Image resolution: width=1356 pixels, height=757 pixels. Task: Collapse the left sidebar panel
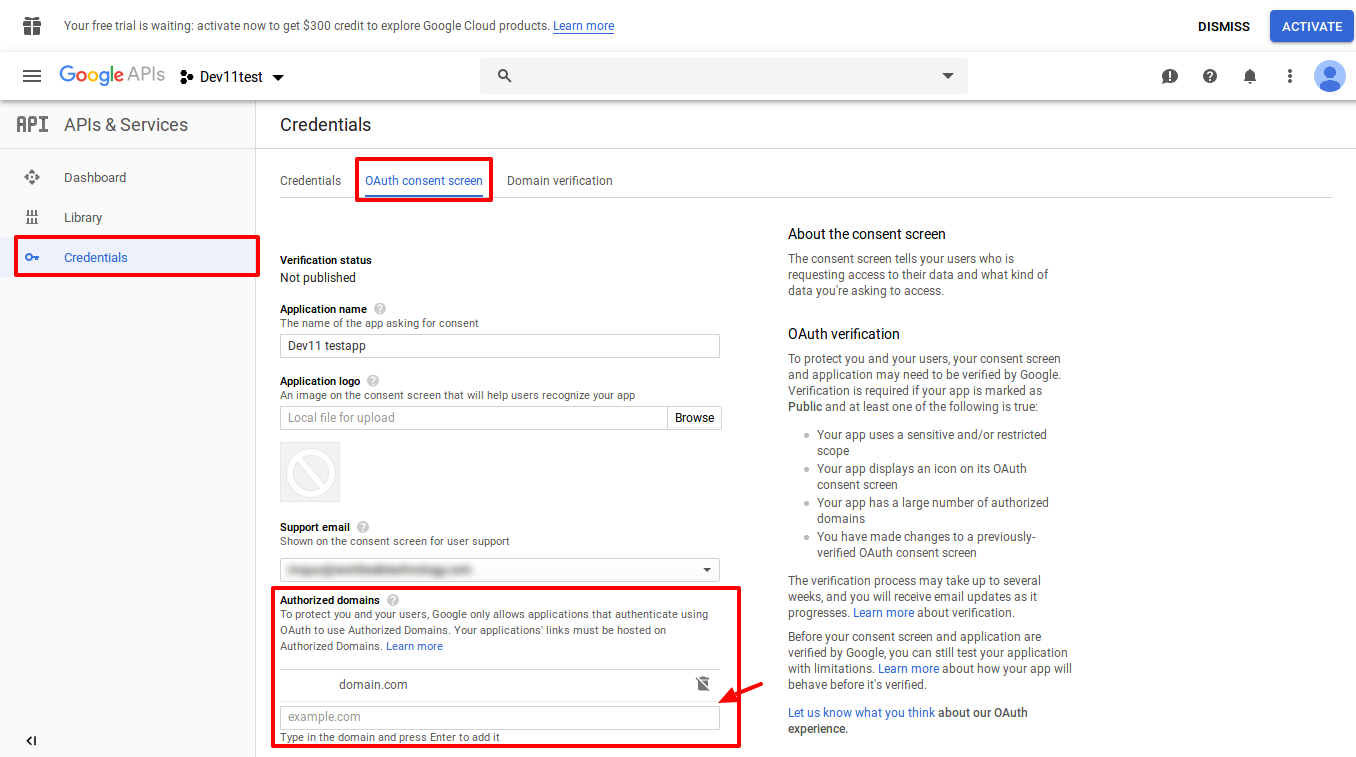click(31, 740)
